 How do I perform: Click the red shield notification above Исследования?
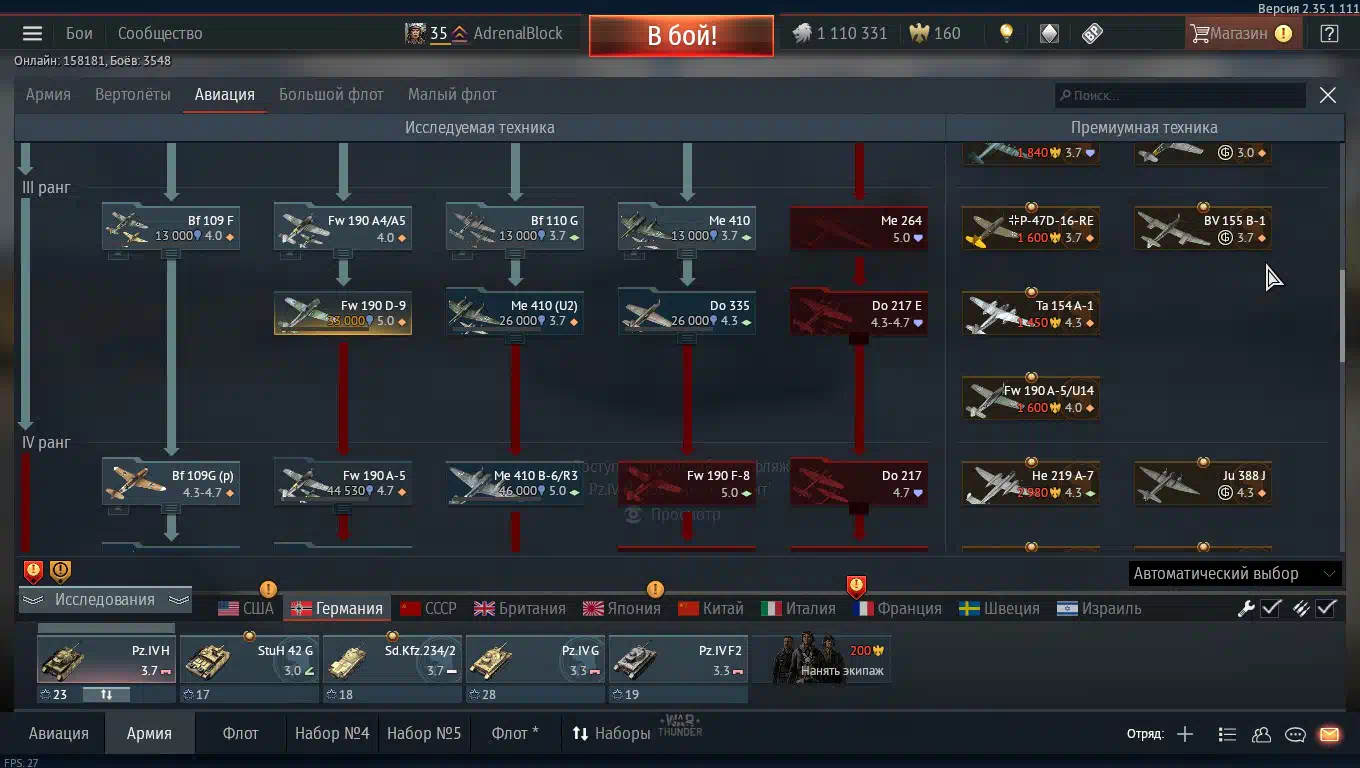(33, 571)
